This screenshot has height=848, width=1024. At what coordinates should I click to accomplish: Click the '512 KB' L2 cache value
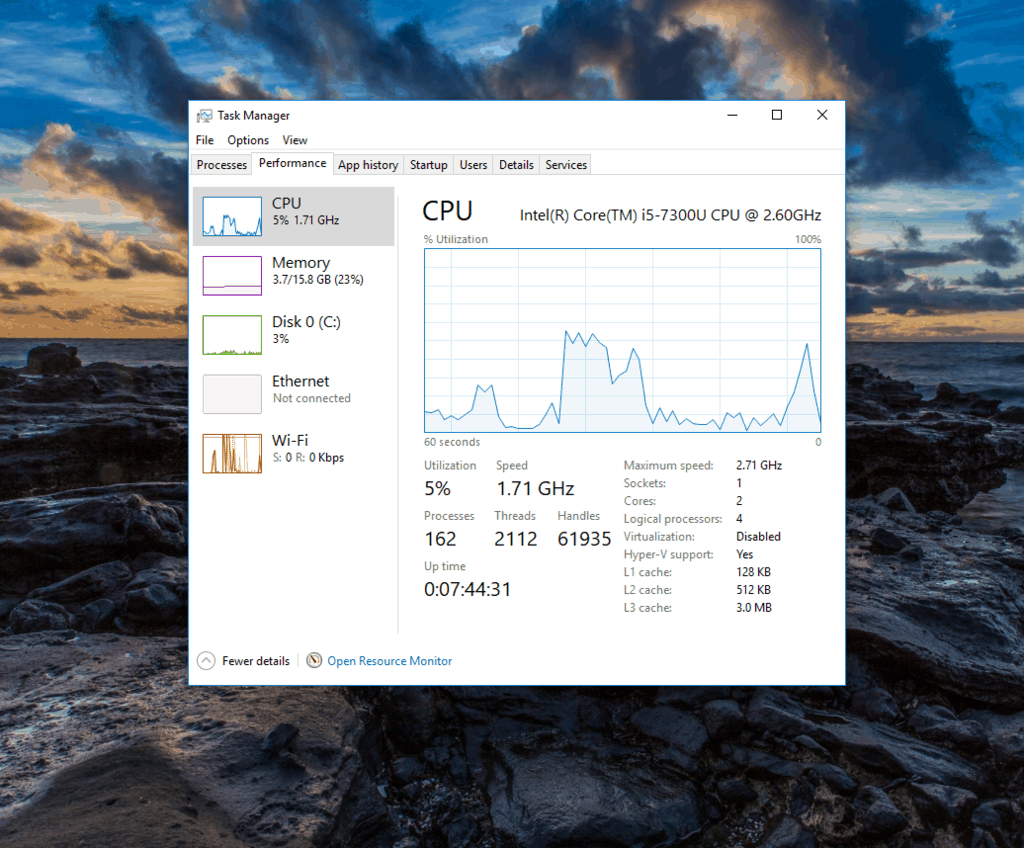(754, 590)
